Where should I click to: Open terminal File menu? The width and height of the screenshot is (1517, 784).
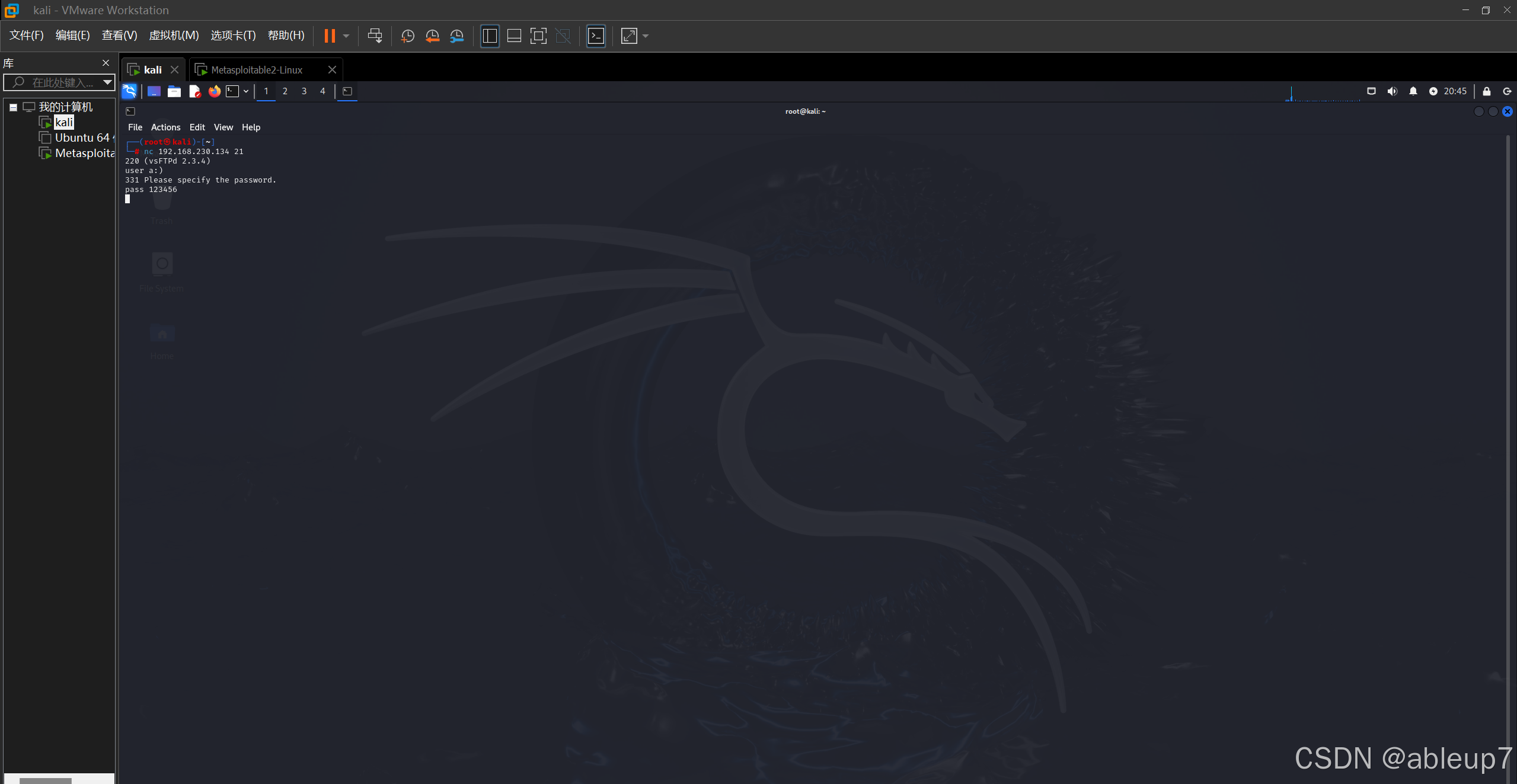click(135, 127)
